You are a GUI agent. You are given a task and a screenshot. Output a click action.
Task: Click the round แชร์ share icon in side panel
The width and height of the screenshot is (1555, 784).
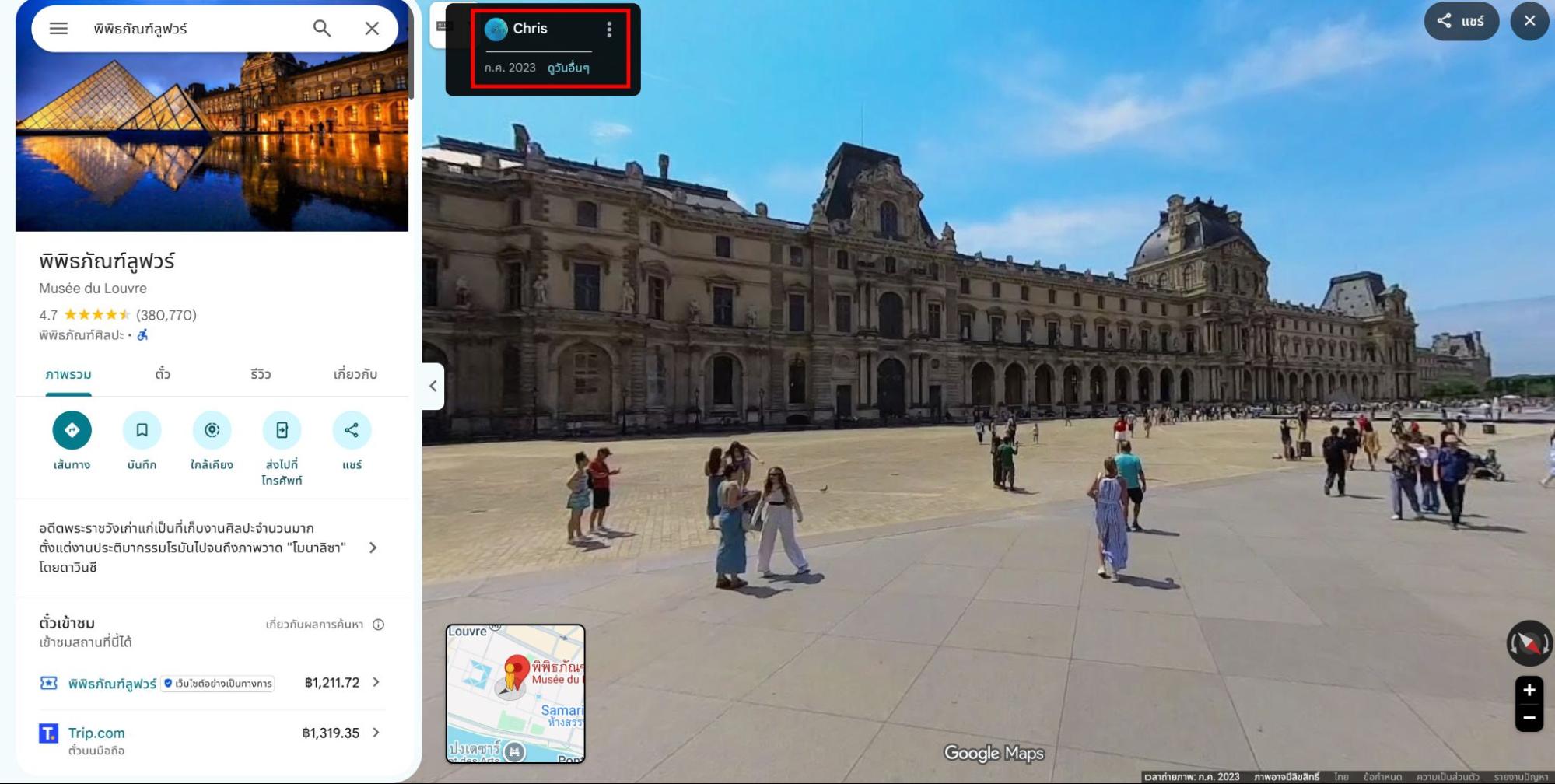pyautogui.click(x=352, y=430)
